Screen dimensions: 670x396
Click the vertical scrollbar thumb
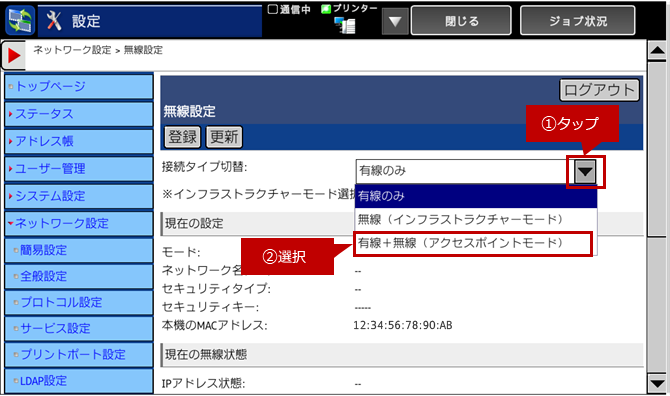(x=657, y=149)
